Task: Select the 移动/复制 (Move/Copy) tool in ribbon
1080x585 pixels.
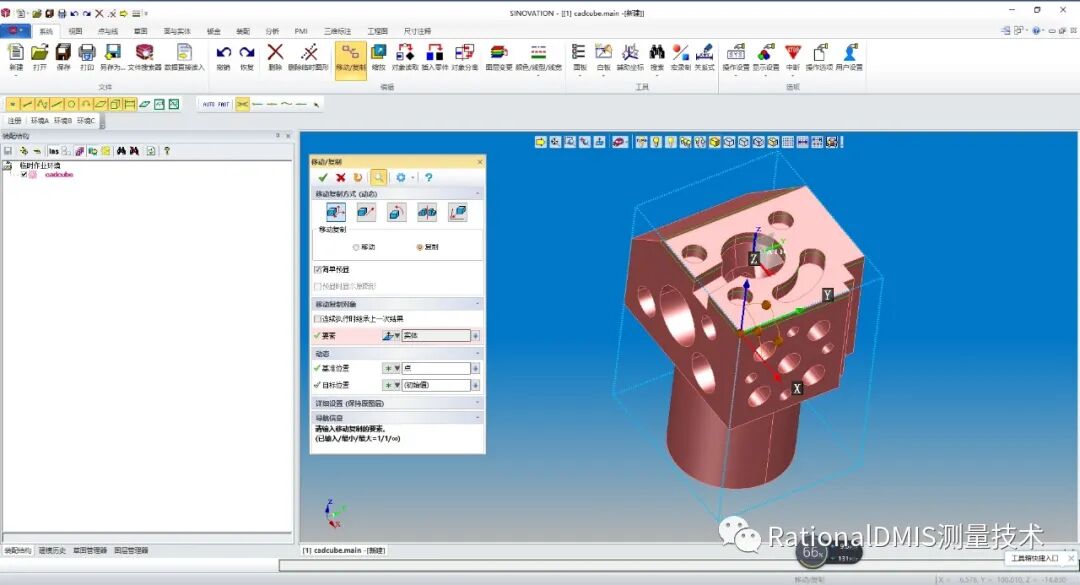Action: point(352,55)
